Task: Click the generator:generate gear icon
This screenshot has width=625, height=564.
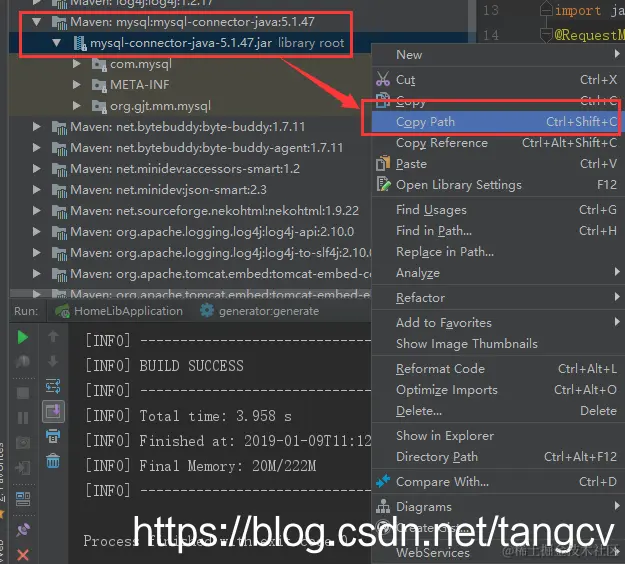Action: pos(207,310)
